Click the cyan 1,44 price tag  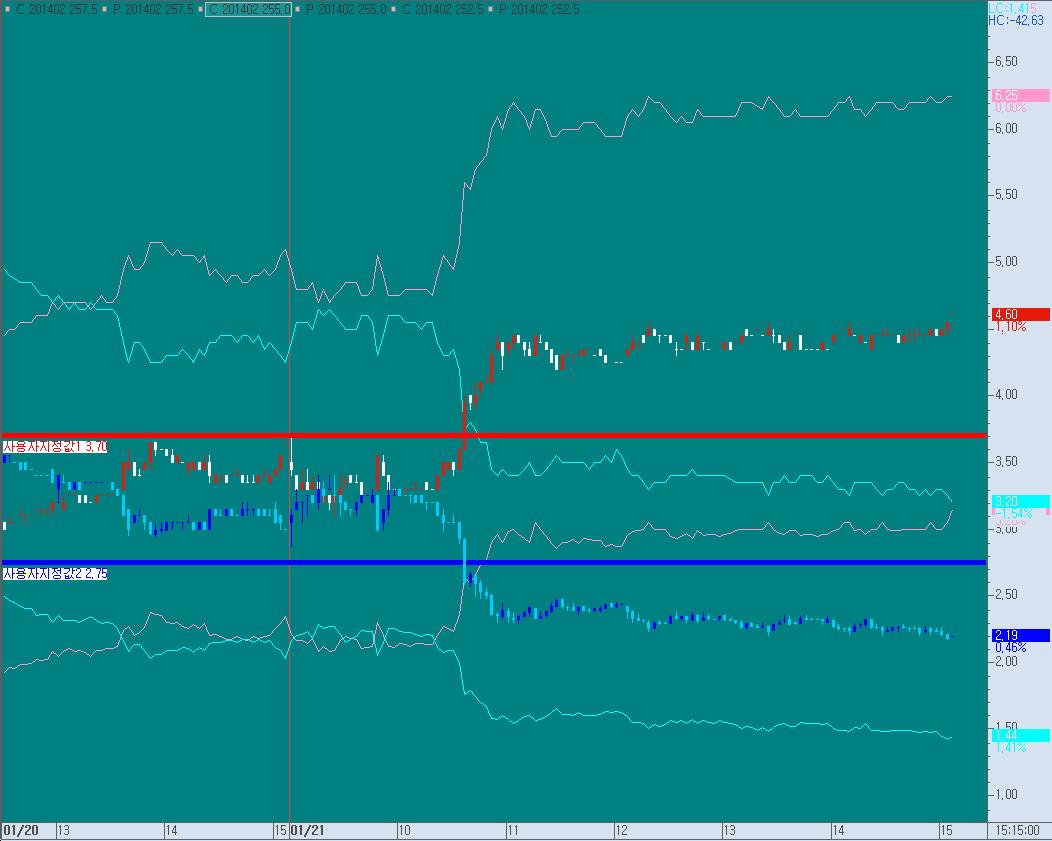pos(1019,735)
